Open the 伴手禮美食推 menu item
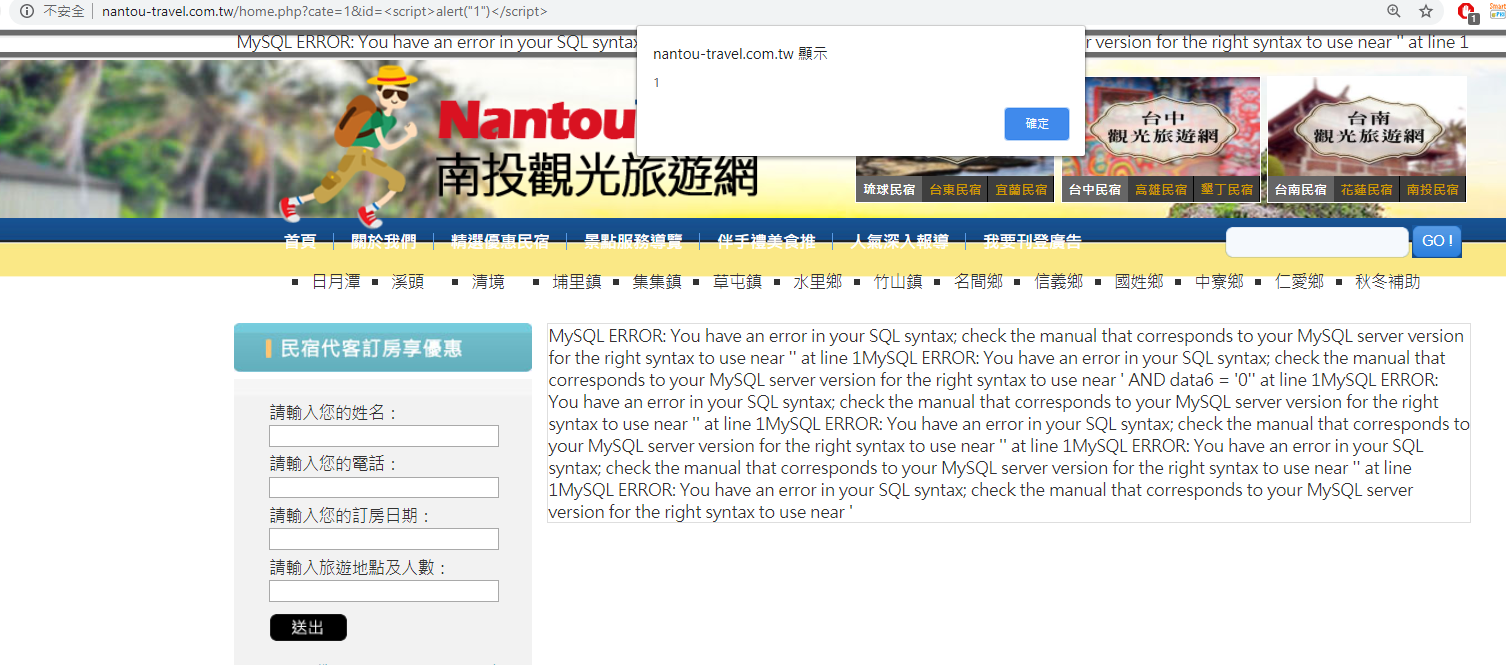The height and width of the screenshot is (665, 1506). click(x=766, y=241)
